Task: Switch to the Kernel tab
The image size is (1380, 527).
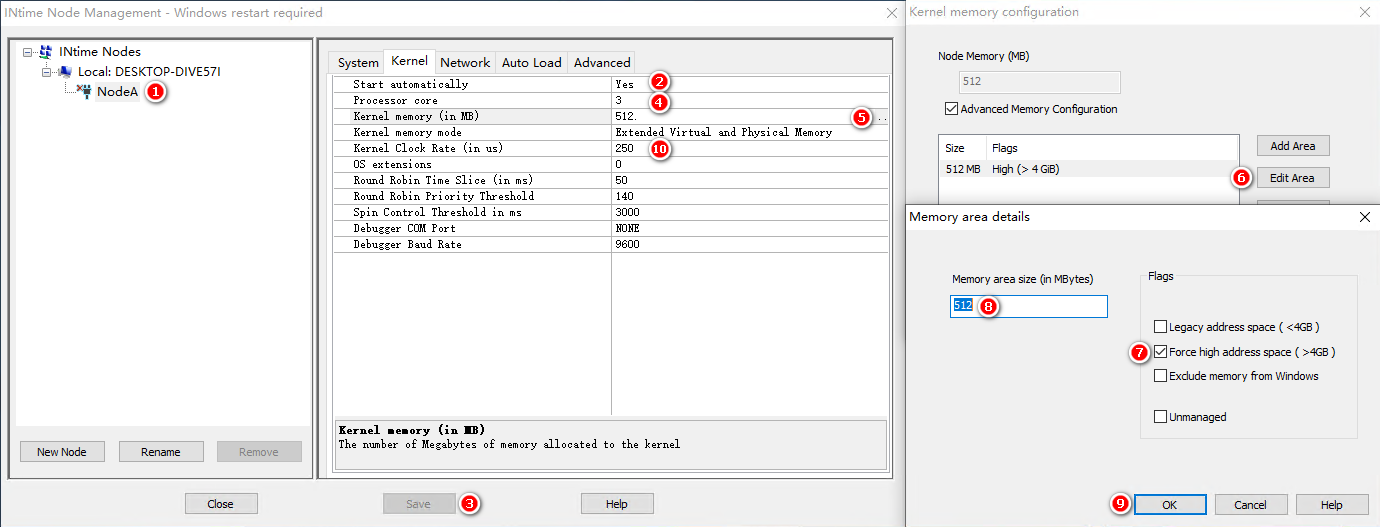Action: point(410,61)
